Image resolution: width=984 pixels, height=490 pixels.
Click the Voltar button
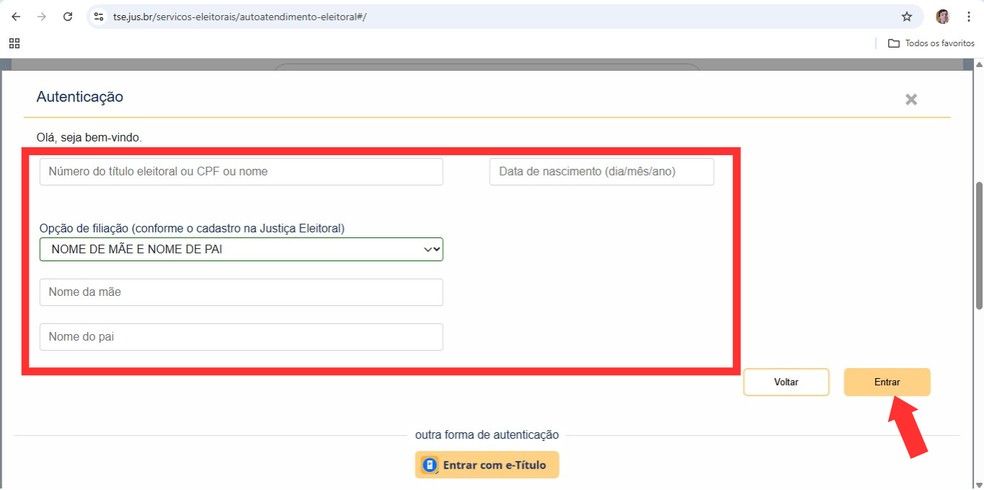point(786,382)
